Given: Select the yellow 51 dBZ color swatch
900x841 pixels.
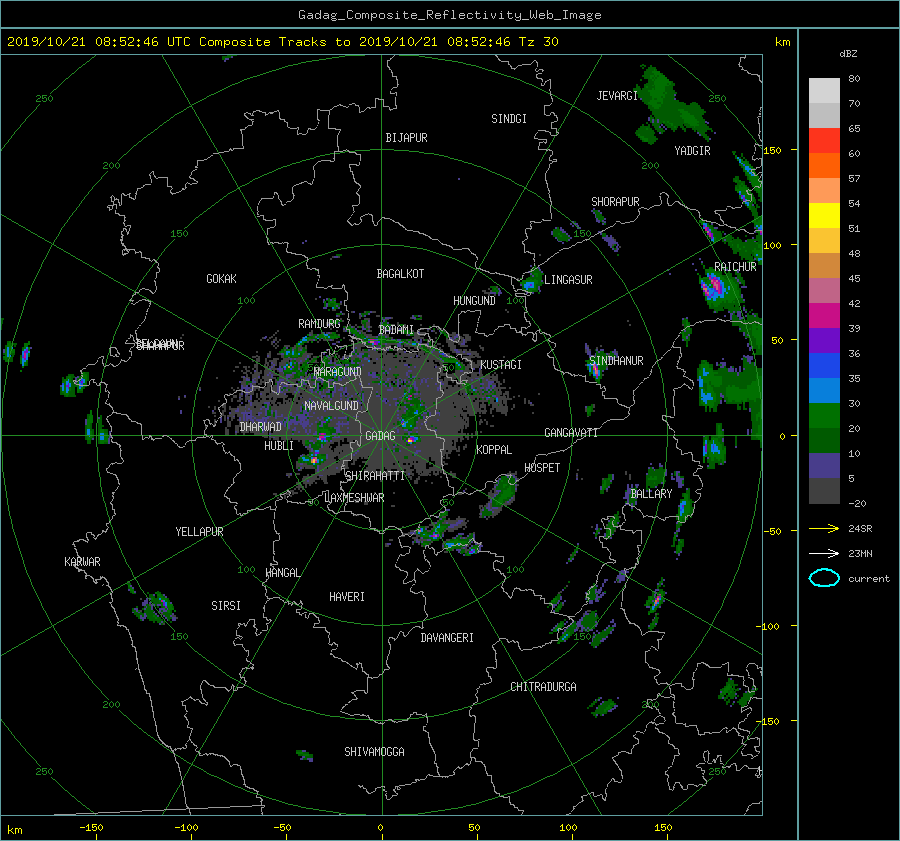Looking at the screenshot, I should [824, 216].
